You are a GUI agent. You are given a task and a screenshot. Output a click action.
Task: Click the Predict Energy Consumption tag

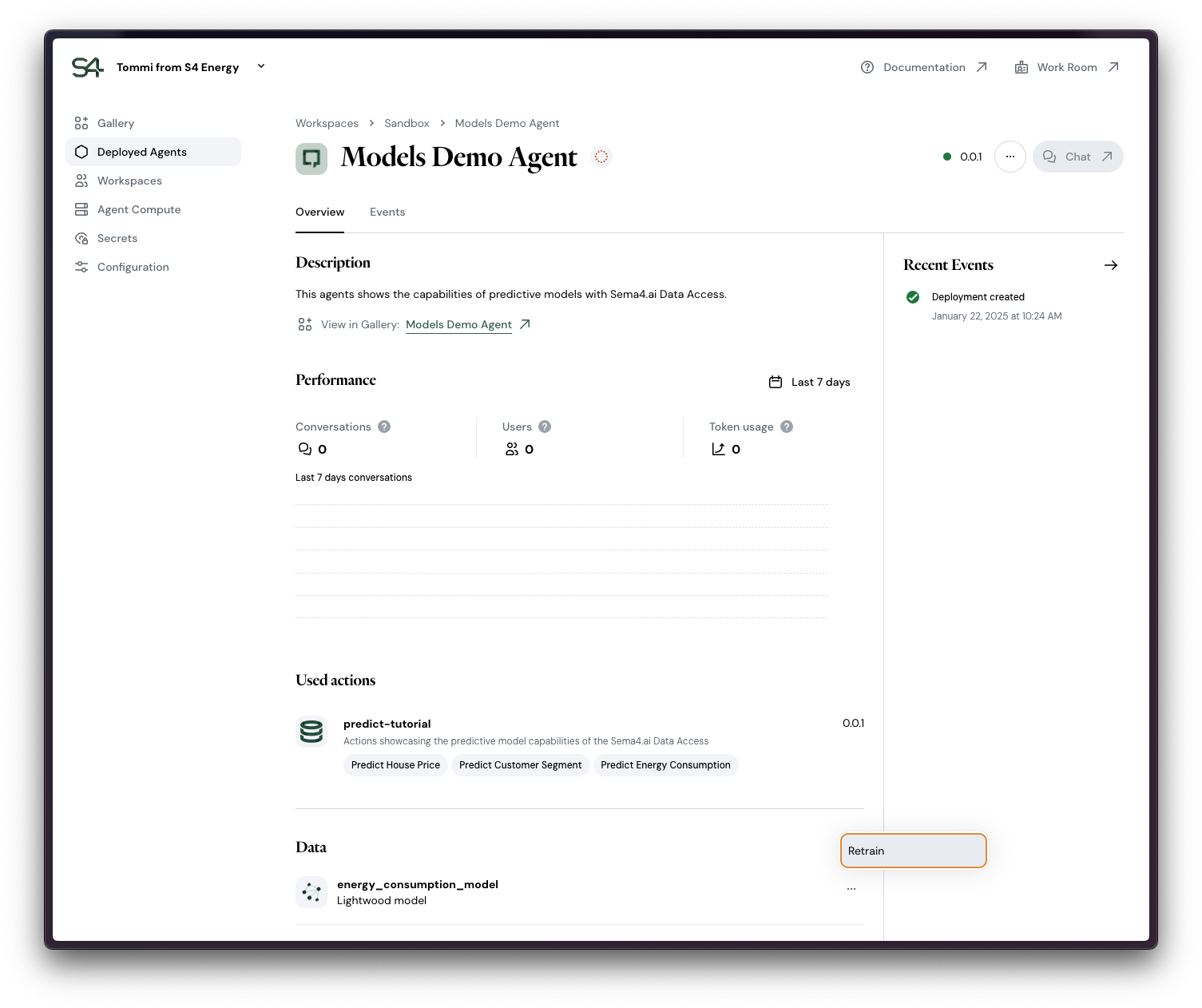pos(665,765)
